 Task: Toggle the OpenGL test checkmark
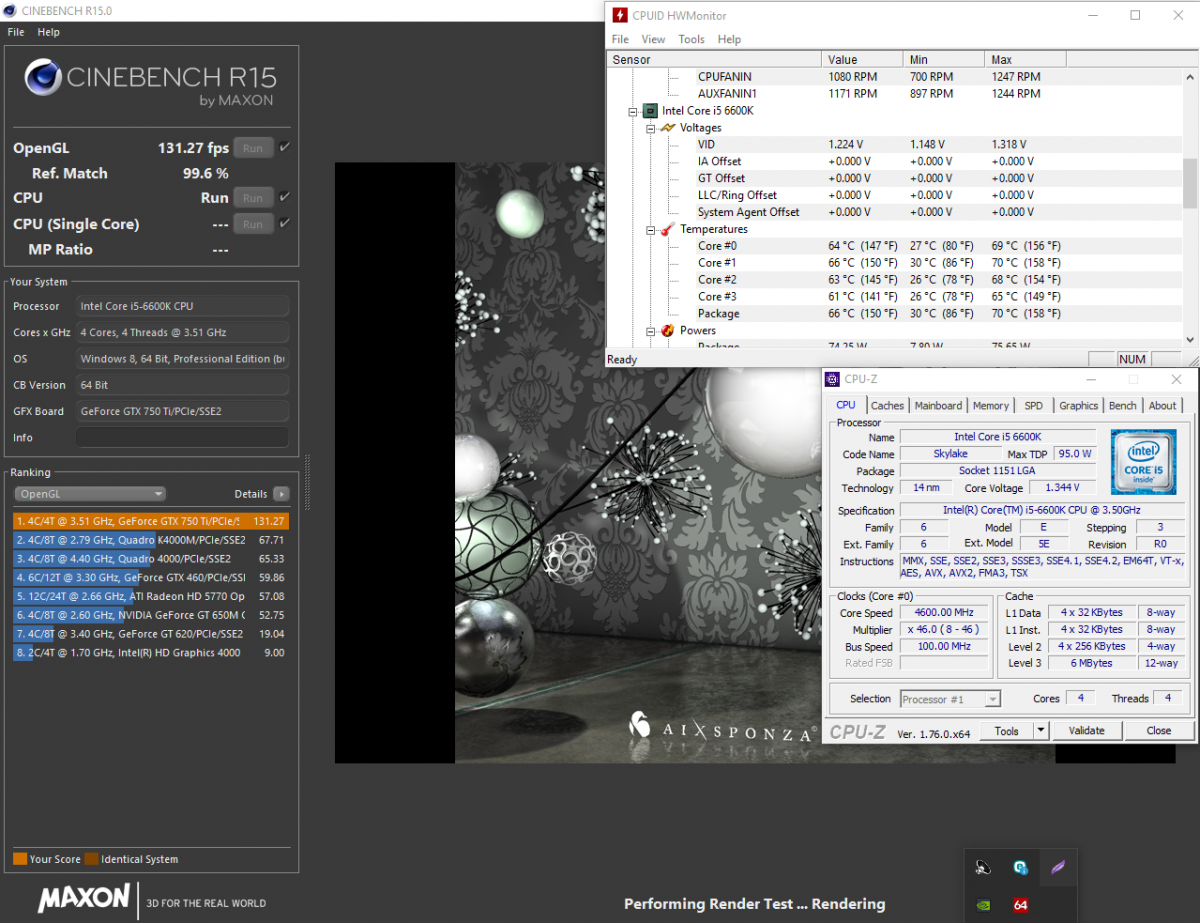click(285, 148)
